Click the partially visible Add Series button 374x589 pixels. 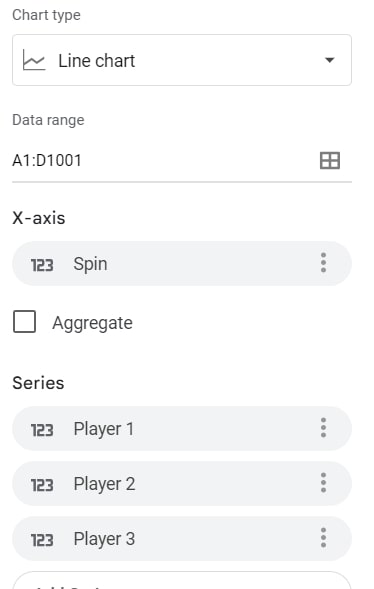coord(182,581)
